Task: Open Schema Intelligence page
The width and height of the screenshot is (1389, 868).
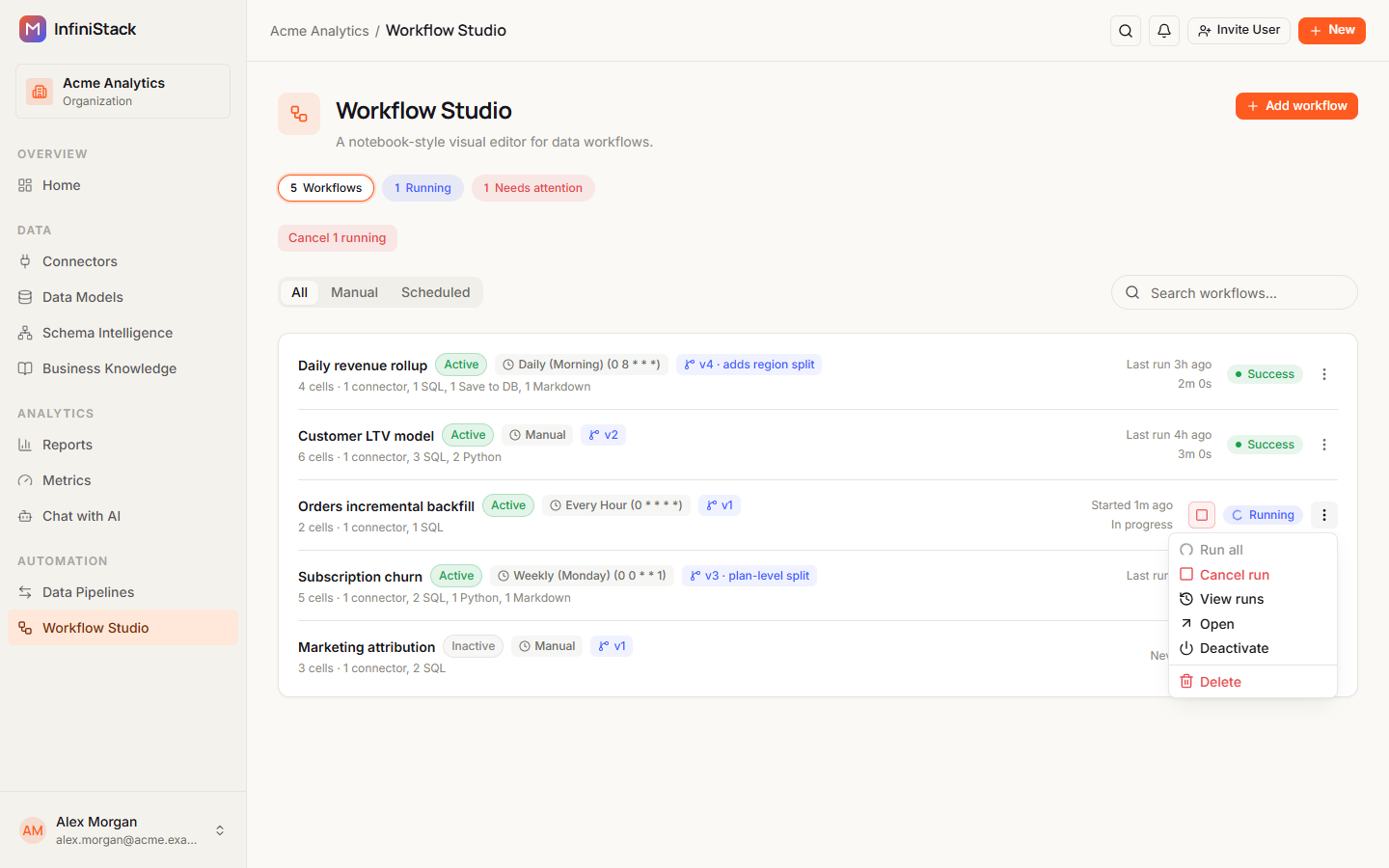Action: 123,333
